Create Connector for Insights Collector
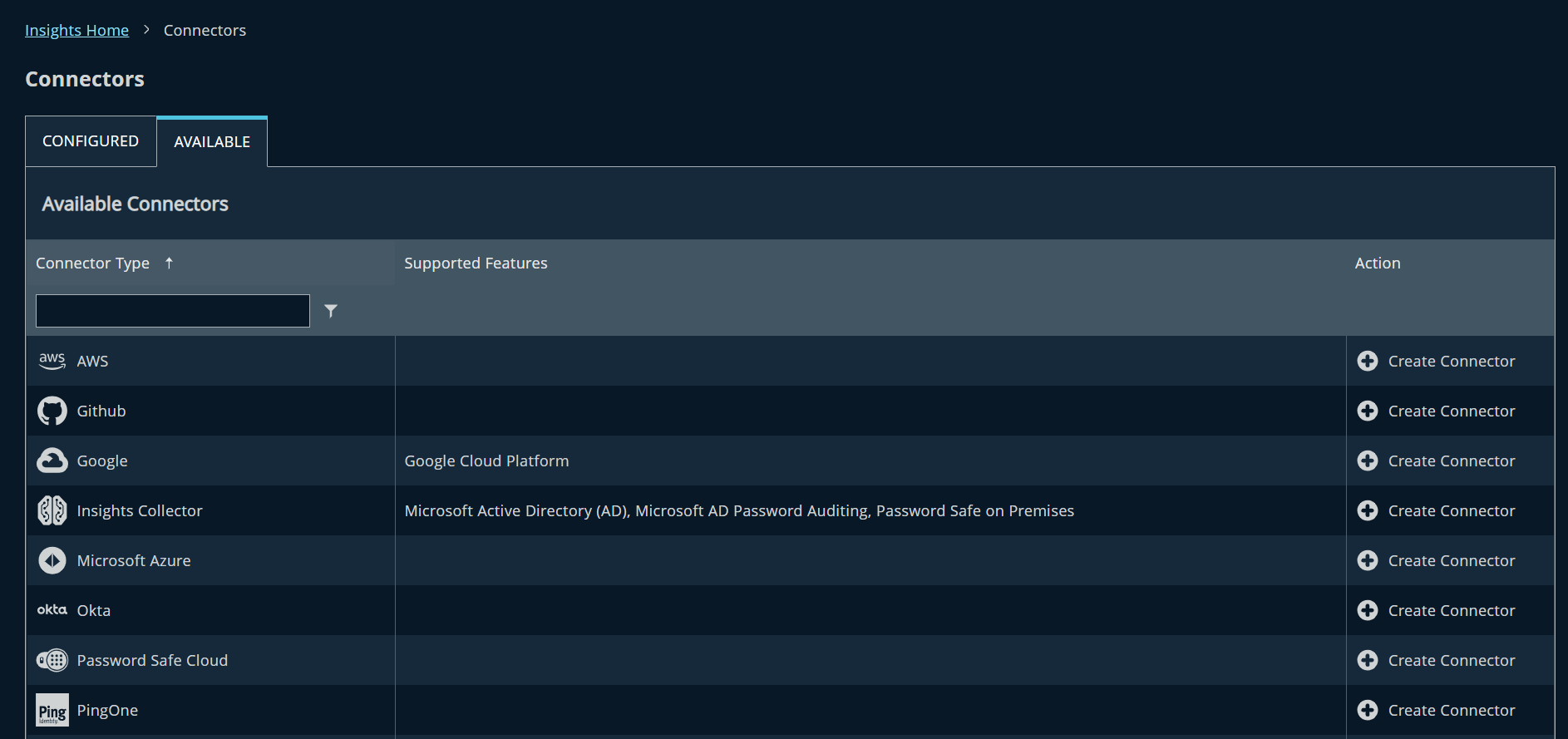The image size is (1568, 739). click(x=1452, y=510)
